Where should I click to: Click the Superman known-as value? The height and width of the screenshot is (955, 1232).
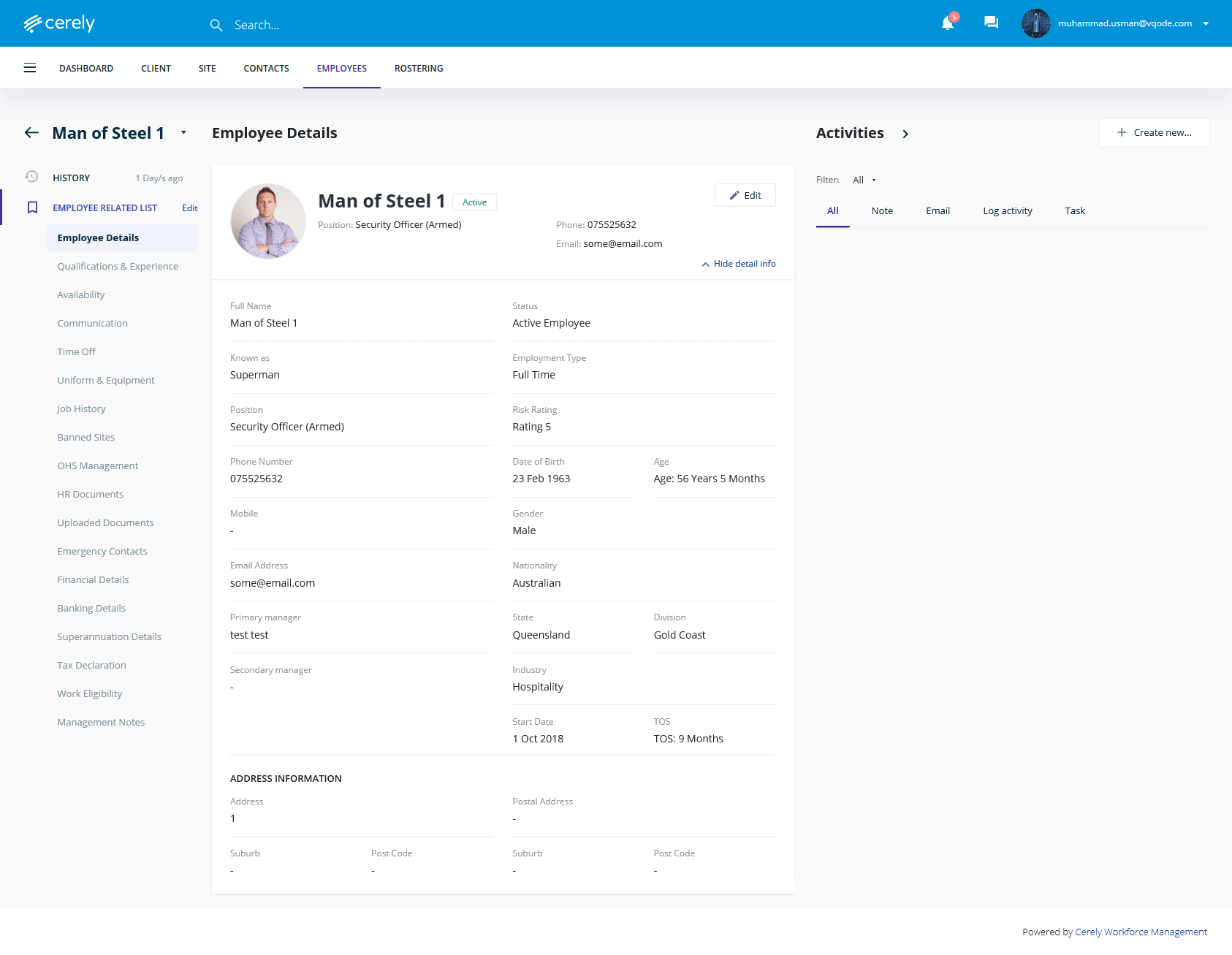(x=255, y=375)
